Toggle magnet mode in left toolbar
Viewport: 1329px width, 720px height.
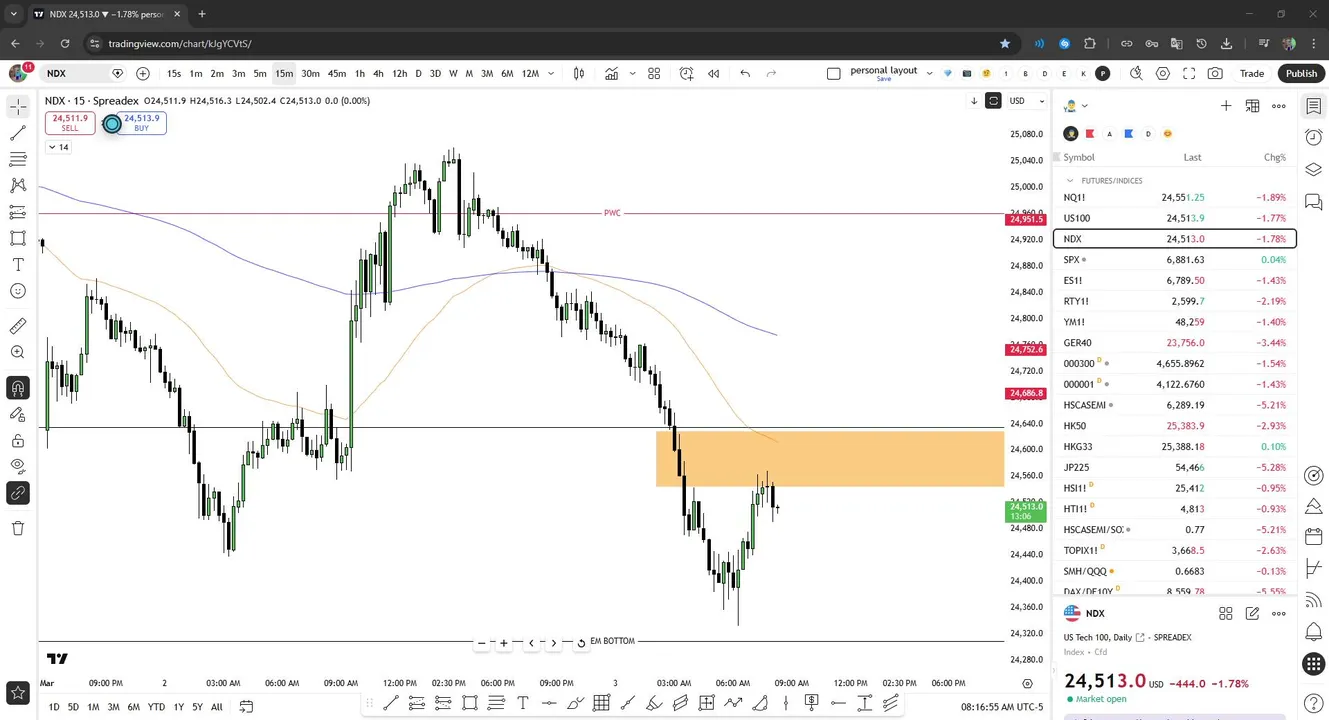pos(18,388)
